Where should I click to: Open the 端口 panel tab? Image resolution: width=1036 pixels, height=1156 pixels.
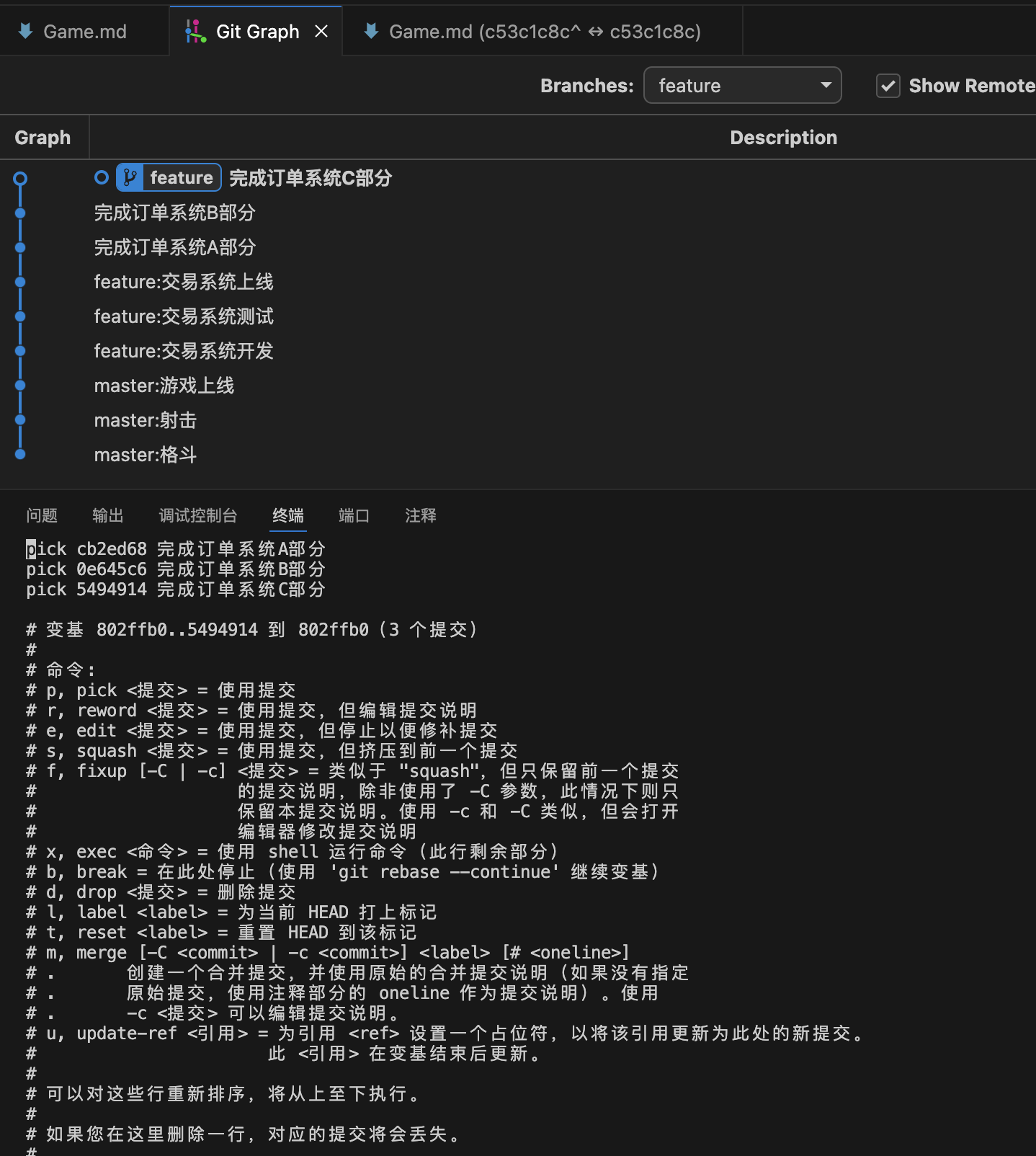pos(354,515)
